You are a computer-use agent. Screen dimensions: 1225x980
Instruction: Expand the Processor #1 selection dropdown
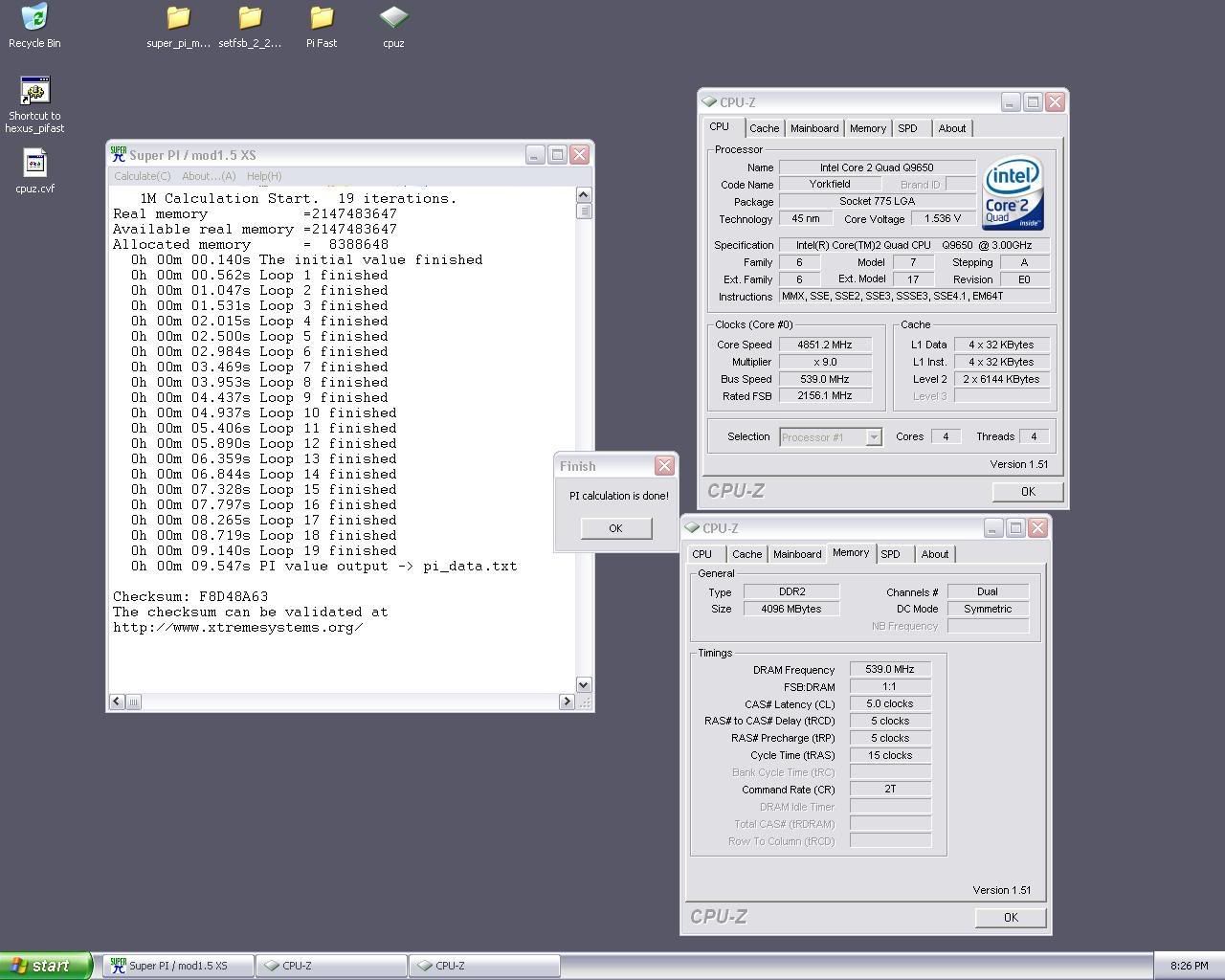point(873,436)
